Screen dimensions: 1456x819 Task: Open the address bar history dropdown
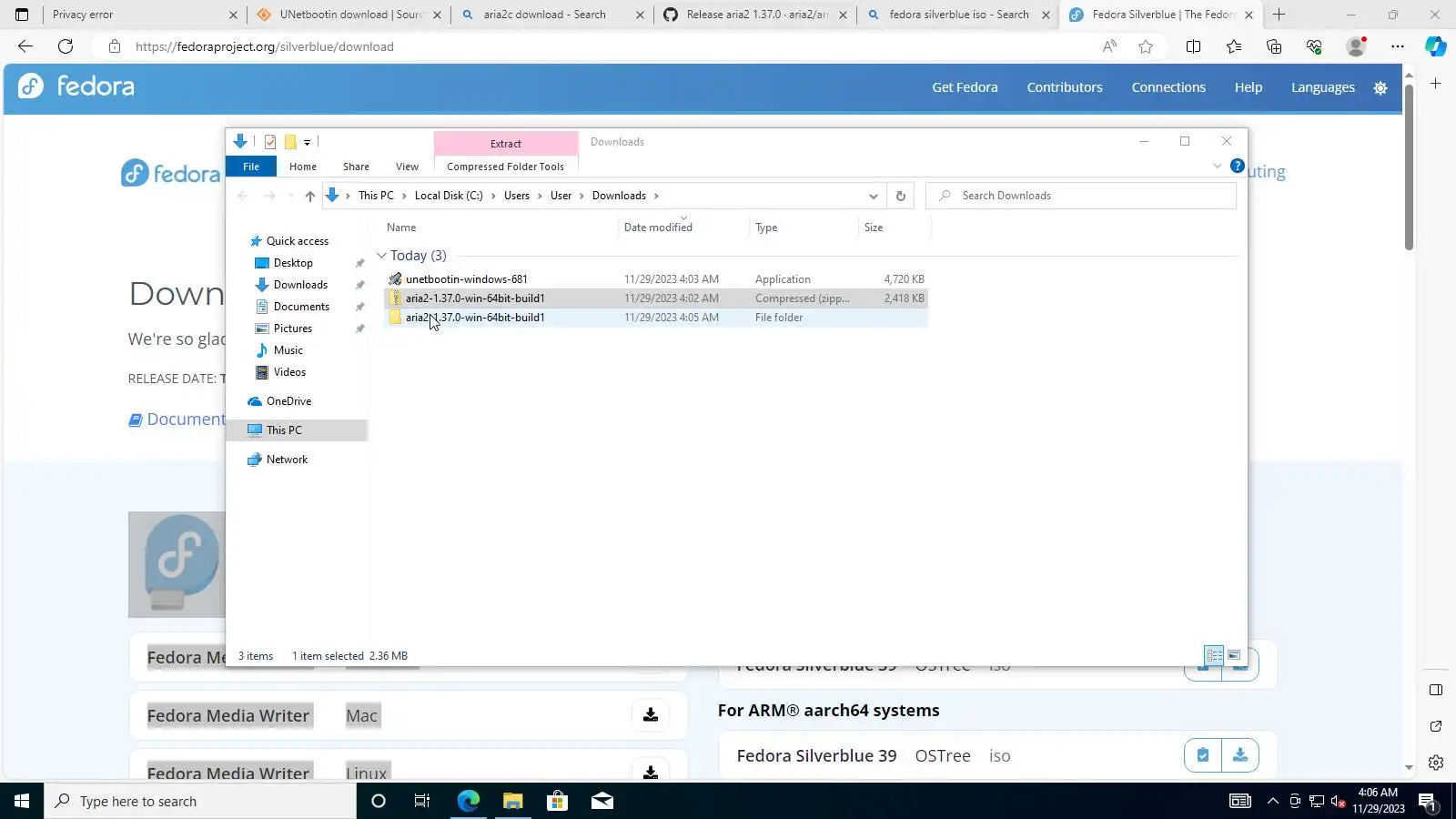pos(874,196)
